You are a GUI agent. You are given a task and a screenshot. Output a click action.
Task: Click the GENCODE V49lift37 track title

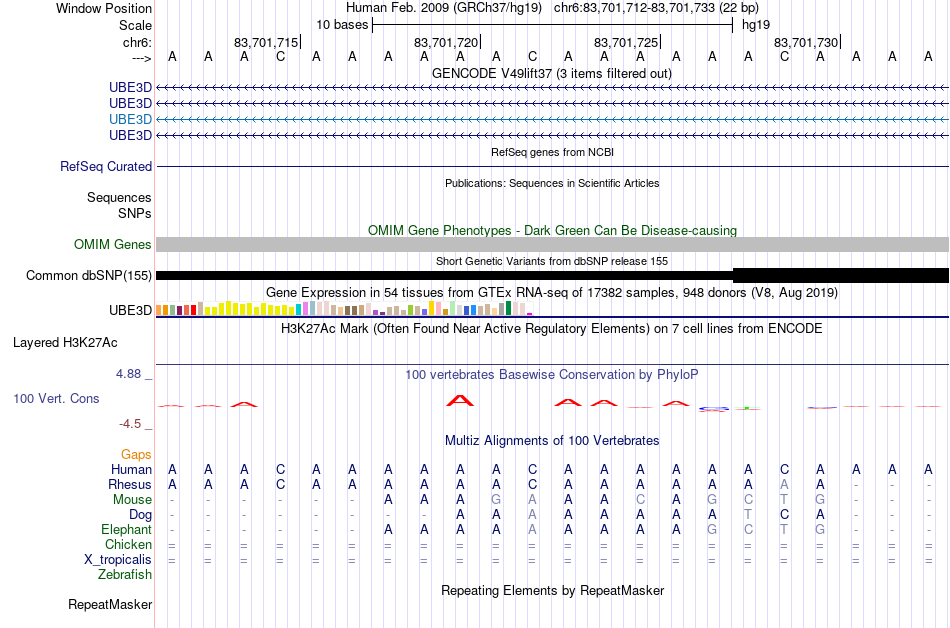(552, 74)
